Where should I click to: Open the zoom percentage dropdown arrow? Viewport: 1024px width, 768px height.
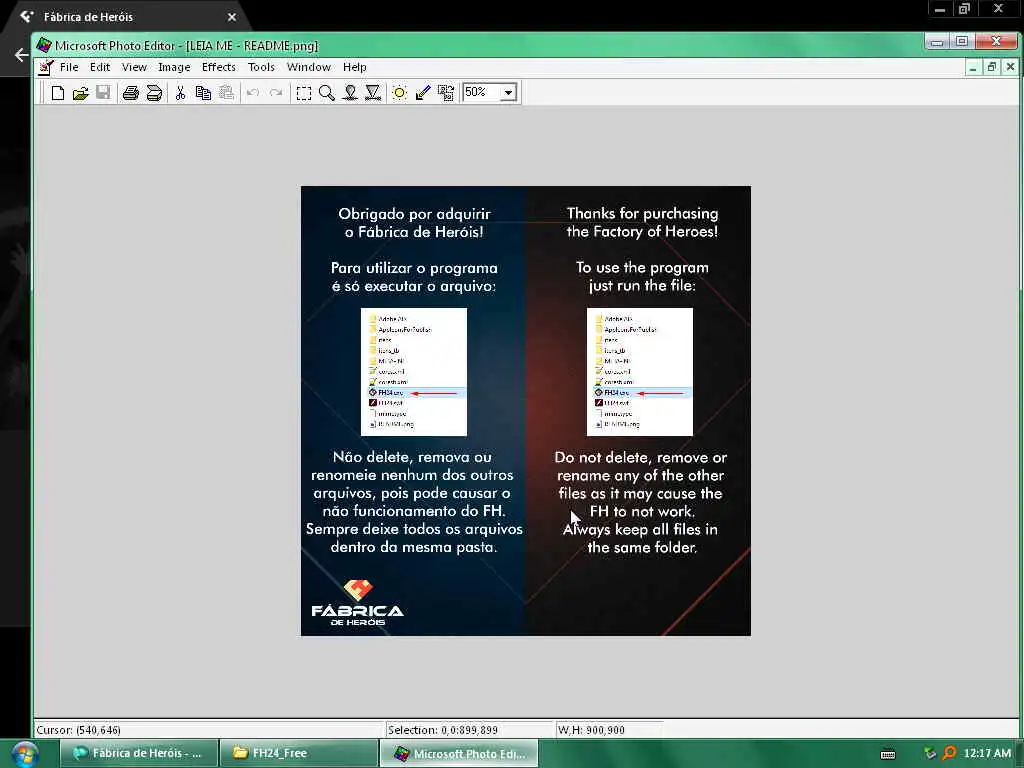(x=509, y=93)
